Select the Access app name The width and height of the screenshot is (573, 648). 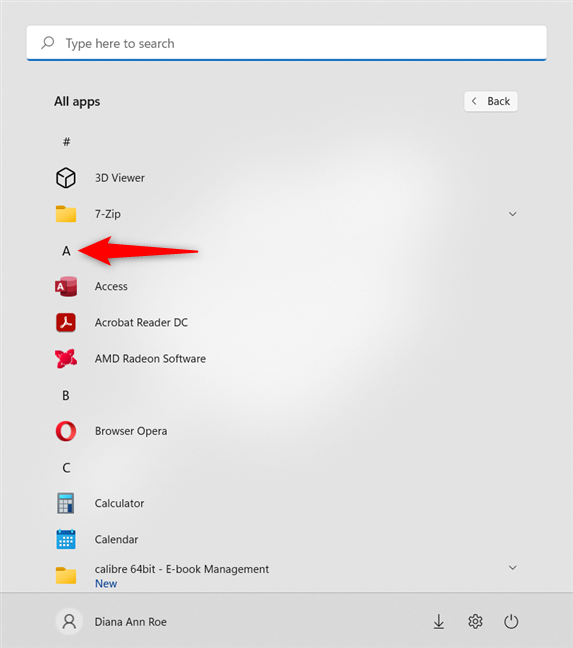pyautogui.click(x=111, y=286)
